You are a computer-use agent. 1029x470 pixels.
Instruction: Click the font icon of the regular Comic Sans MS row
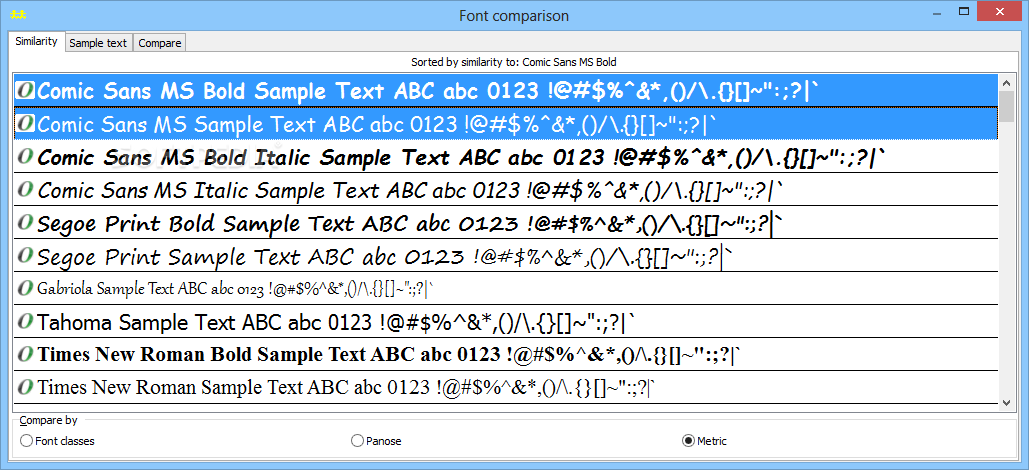tap(25, 123)
